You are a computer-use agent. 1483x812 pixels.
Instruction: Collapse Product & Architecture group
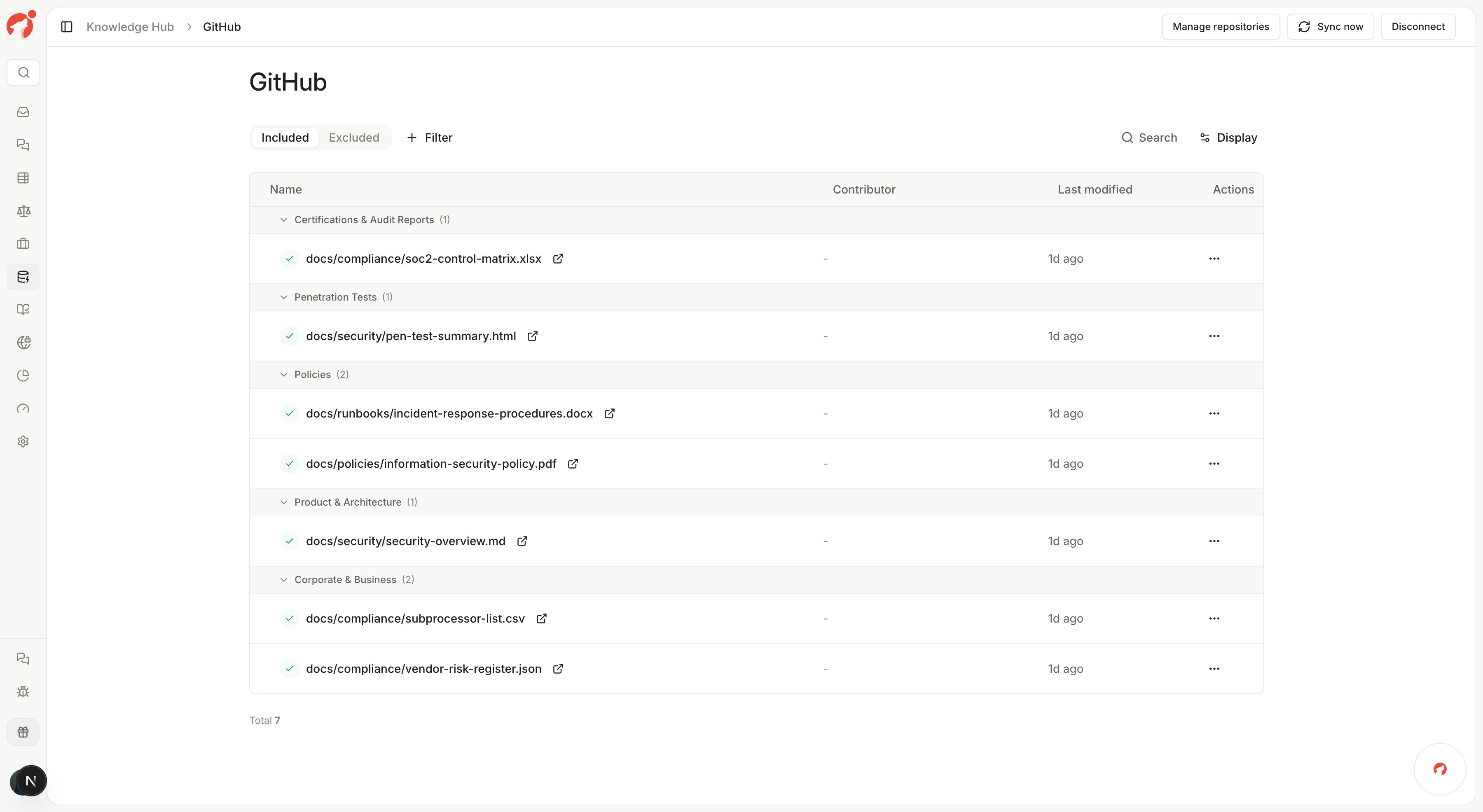pos(284,502)
